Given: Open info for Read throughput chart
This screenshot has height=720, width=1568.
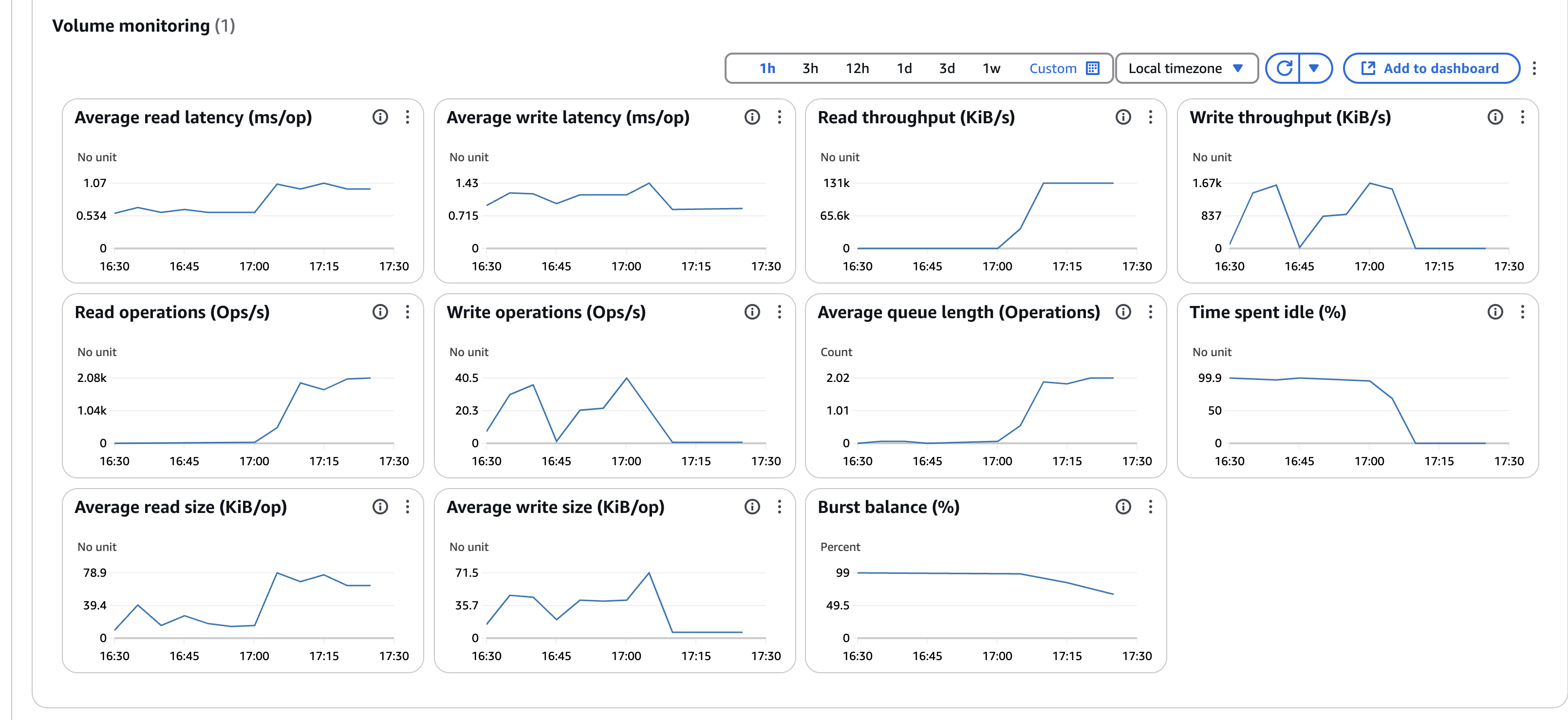Looking at the screenshot, I should point(1123,117).
